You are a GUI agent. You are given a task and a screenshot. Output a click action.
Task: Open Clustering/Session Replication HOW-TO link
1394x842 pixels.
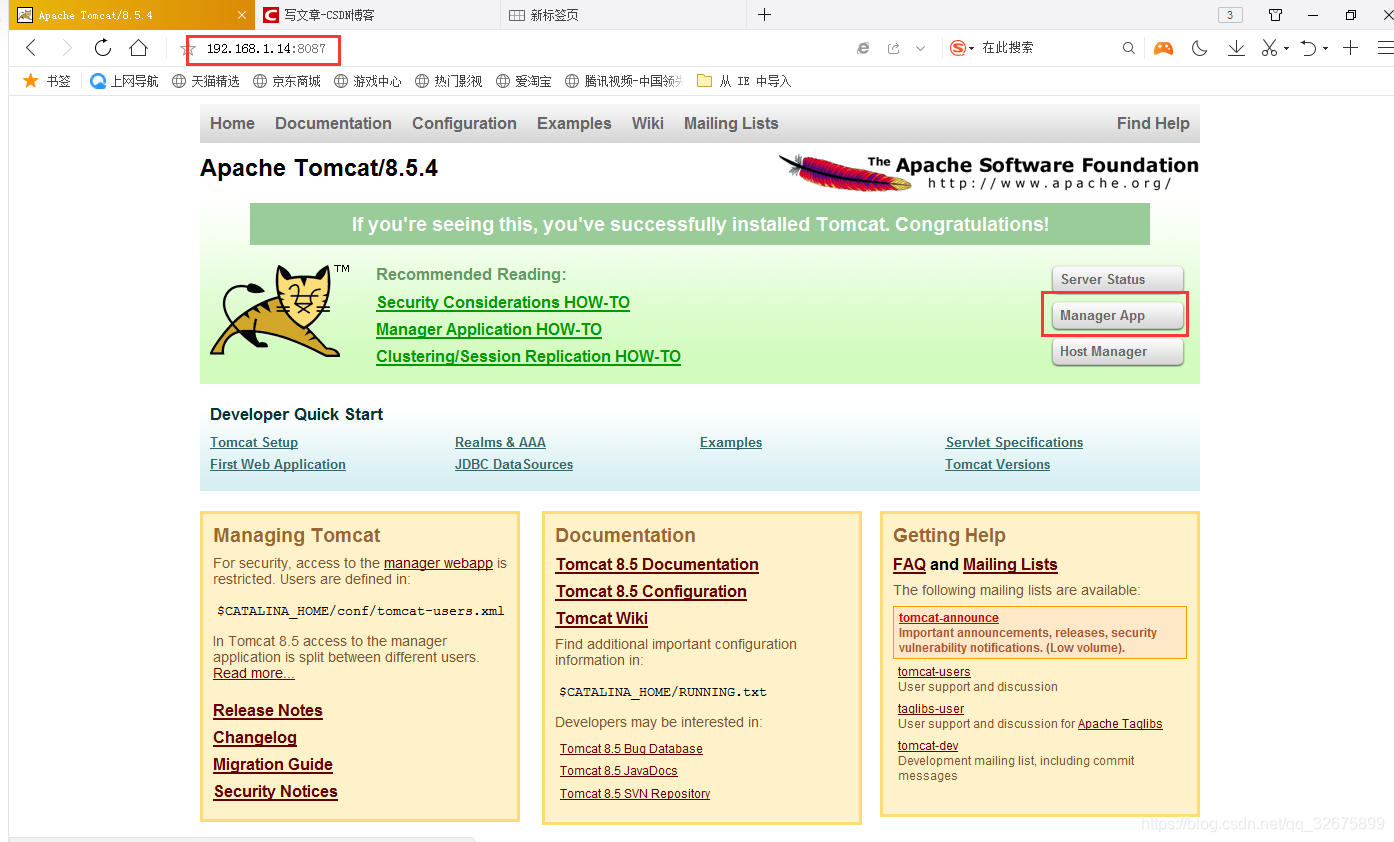[528, 356]
